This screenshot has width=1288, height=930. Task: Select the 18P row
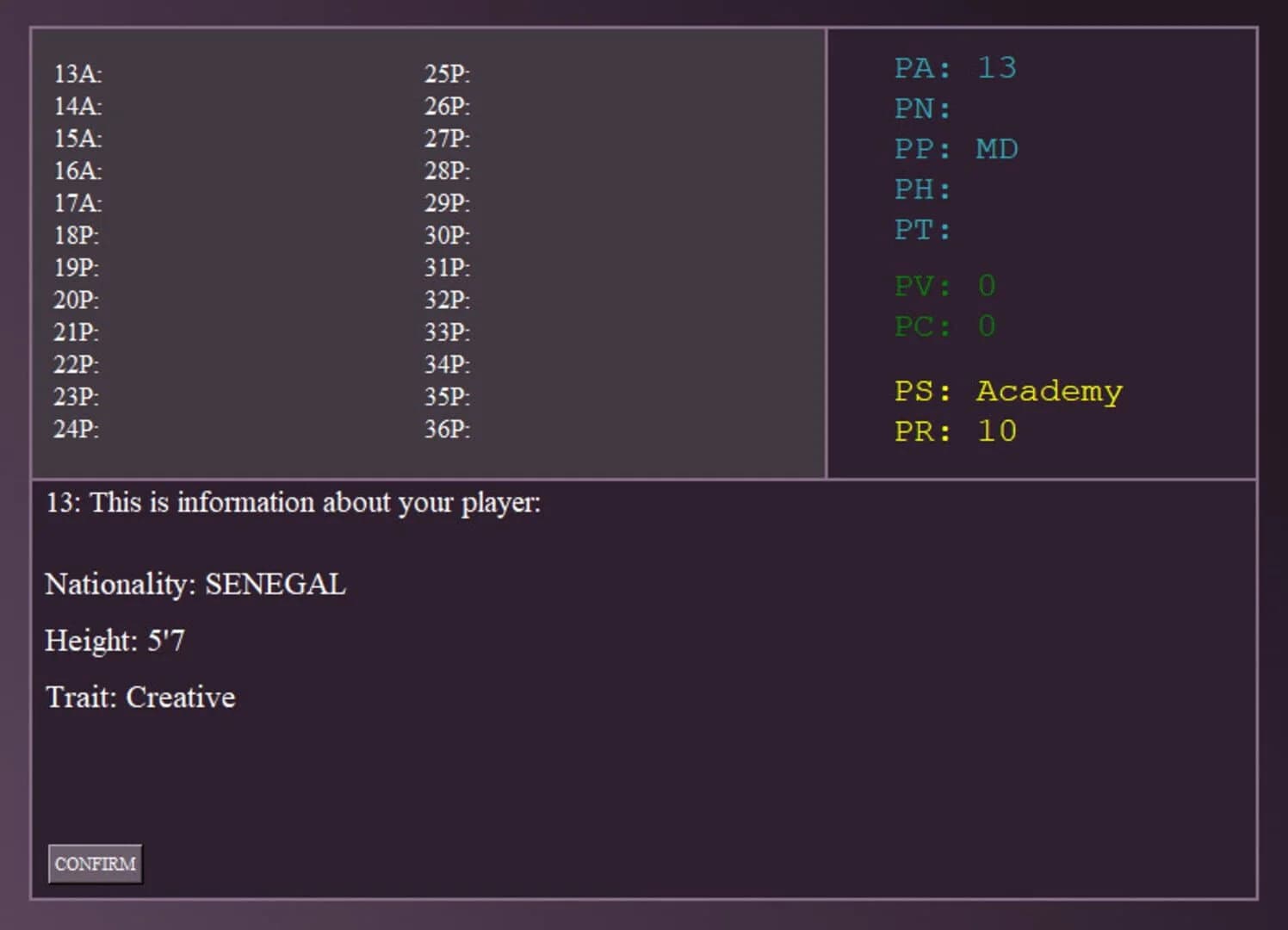point(76,236)
